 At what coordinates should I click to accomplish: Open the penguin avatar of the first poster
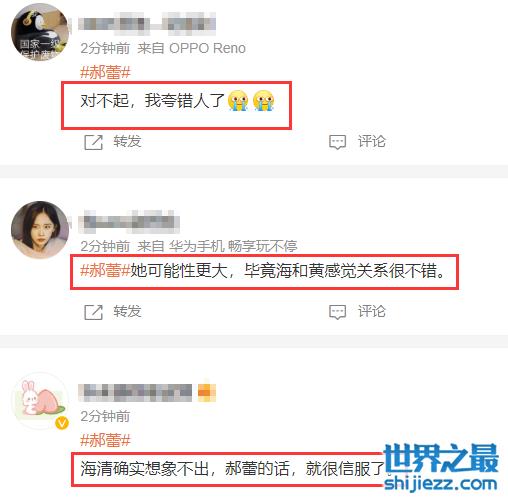coord(40,32)
